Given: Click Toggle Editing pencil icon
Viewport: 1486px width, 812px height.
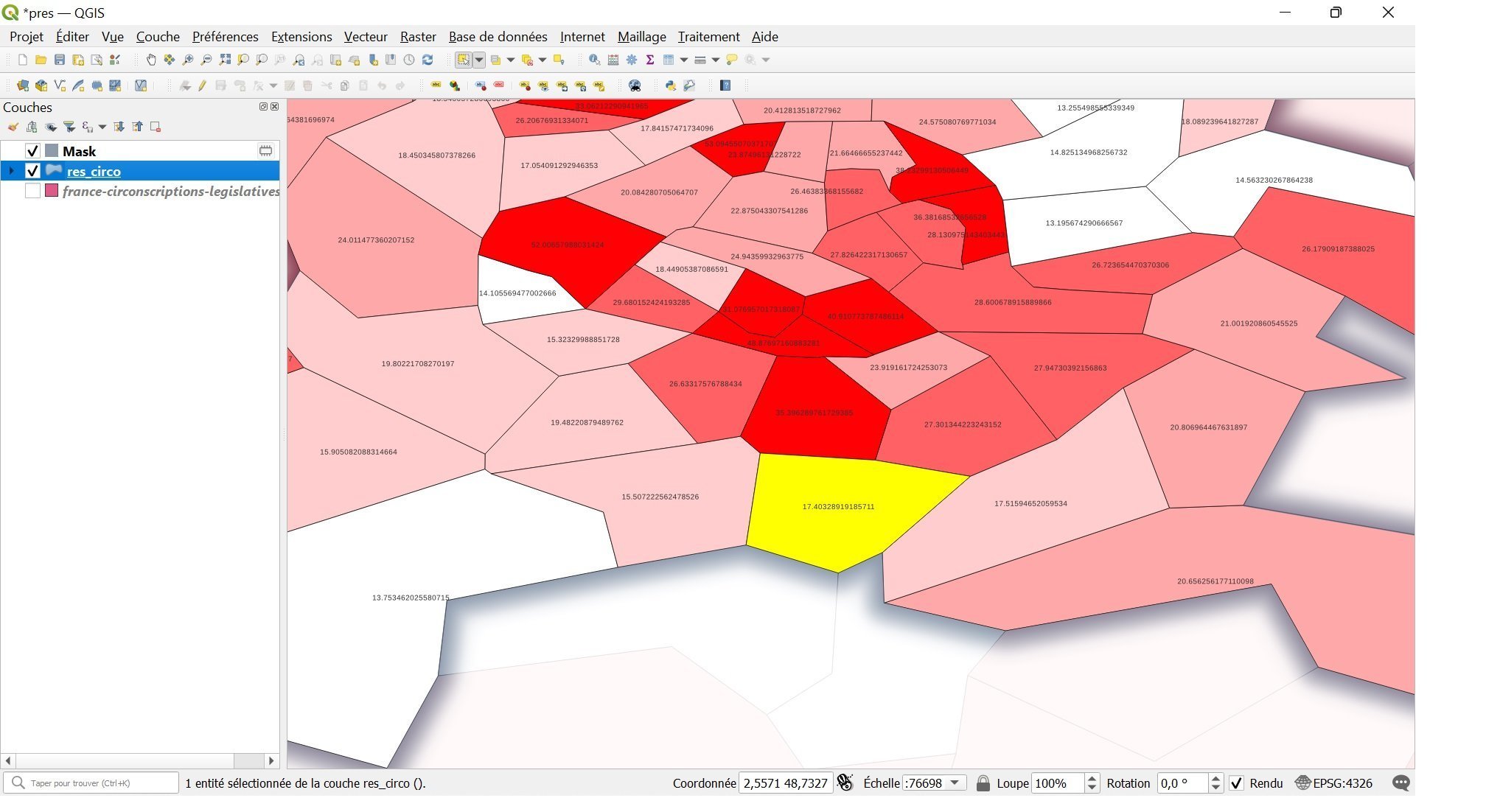Looking at the screenshot, I should tap(202, 85).
